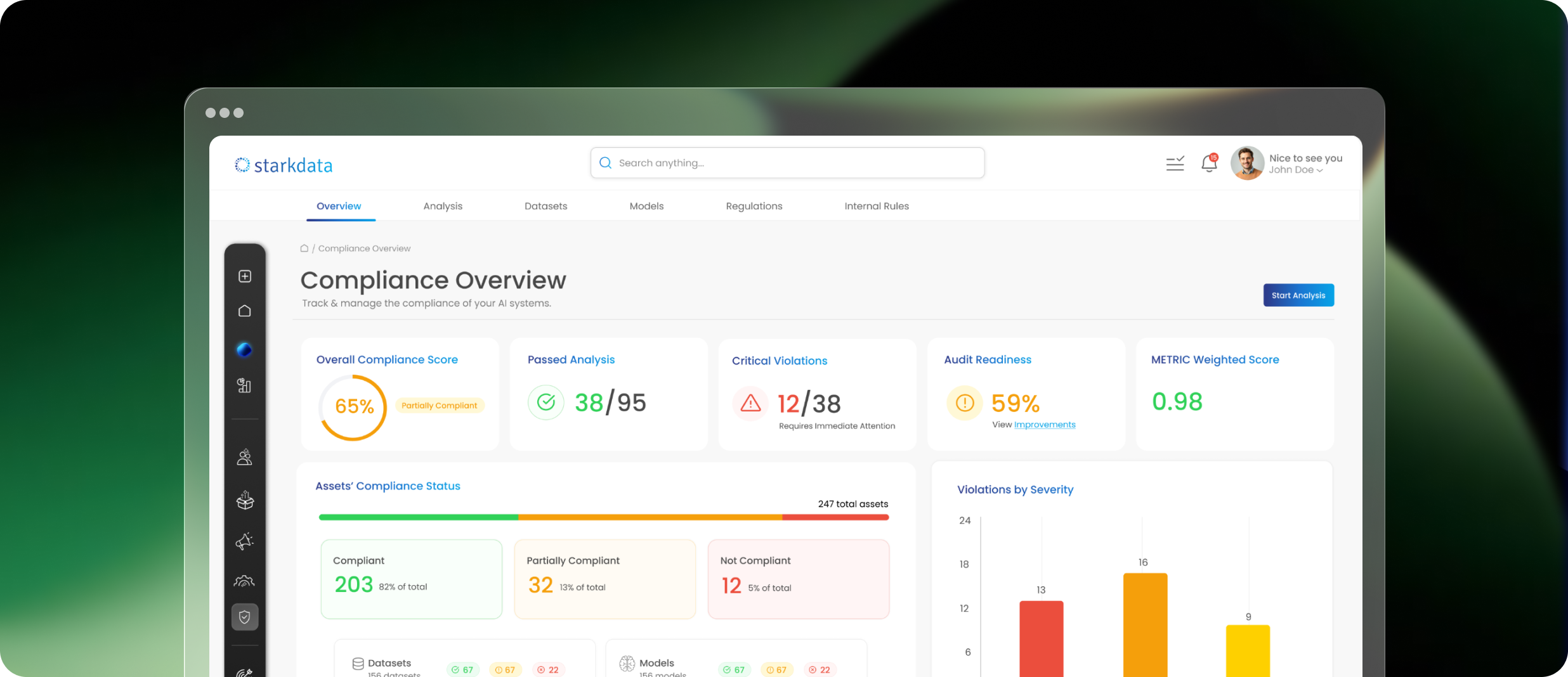The image size is (1568, 677).
Task: Click the 59% Audit Readiness value
Action: (1016, 403)
